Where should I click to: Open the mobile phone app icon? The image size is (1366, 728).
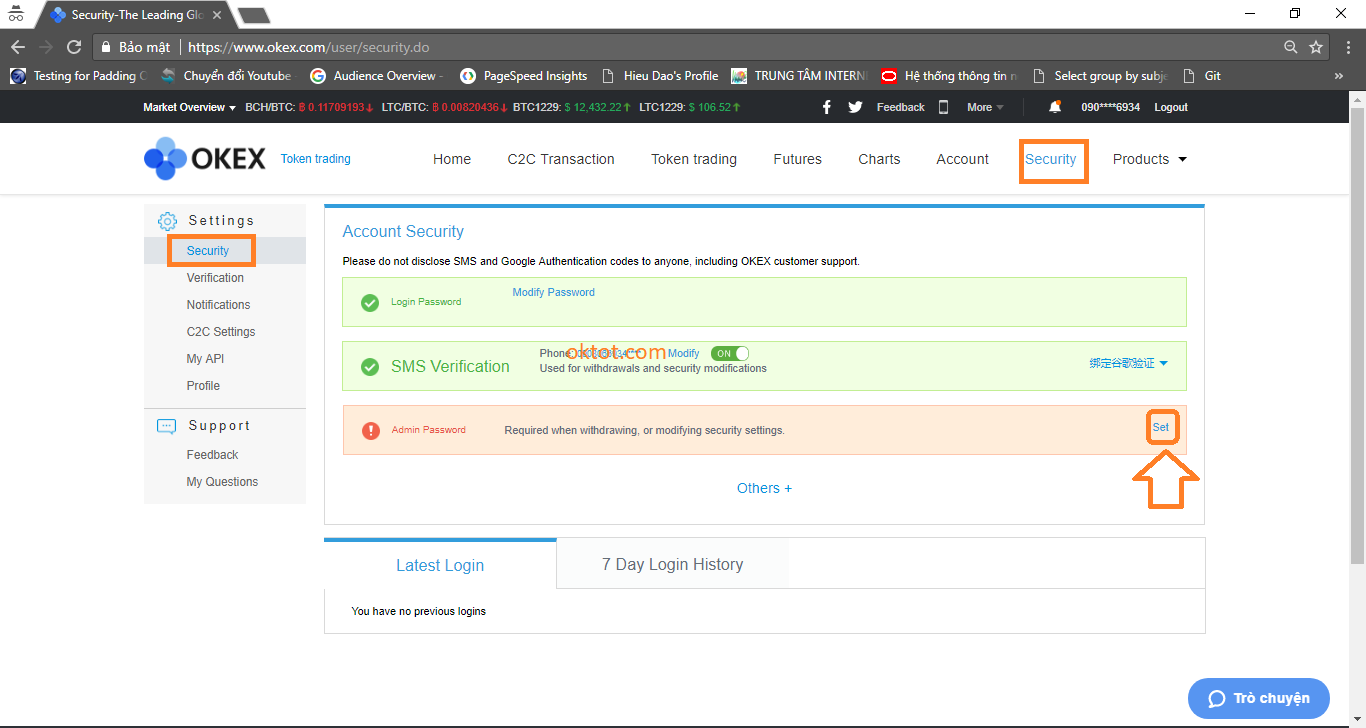point(943,107)
